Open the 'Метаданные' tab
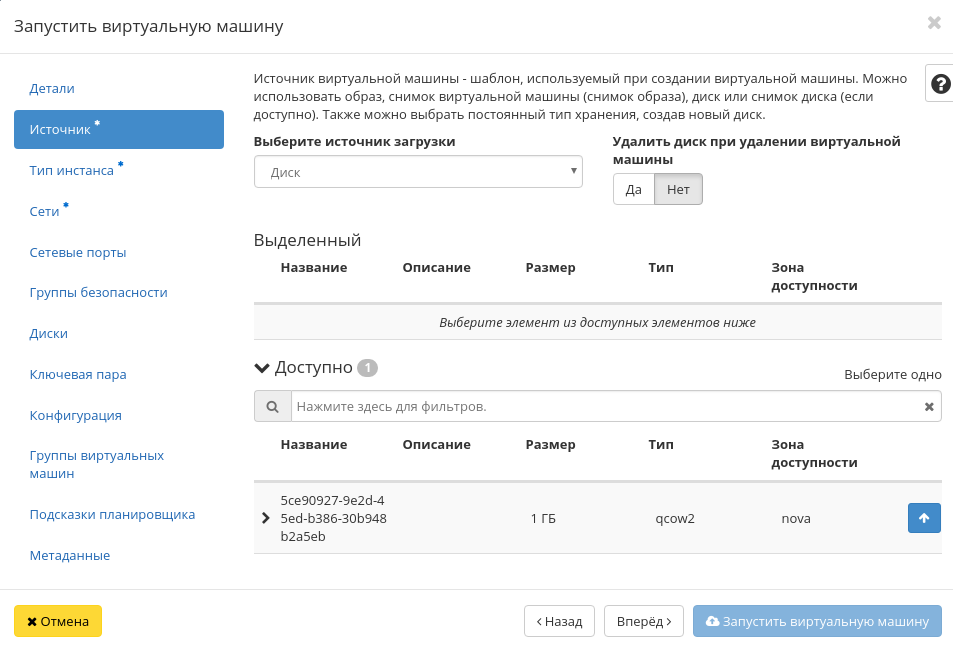Viewport: 953px width, 649px height. 70,556
